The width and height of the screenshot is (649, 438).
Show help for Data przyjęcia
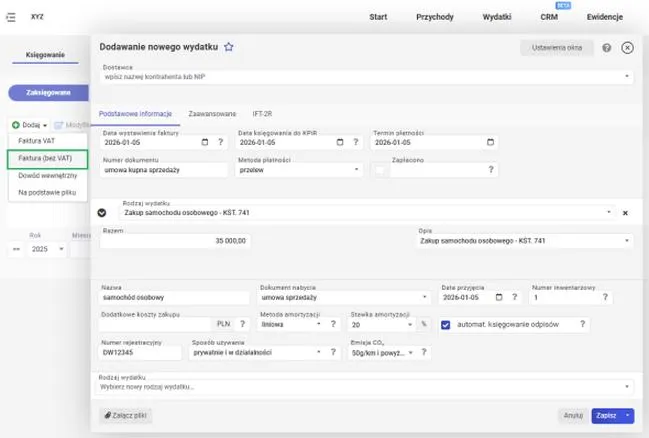pos(514,297)
